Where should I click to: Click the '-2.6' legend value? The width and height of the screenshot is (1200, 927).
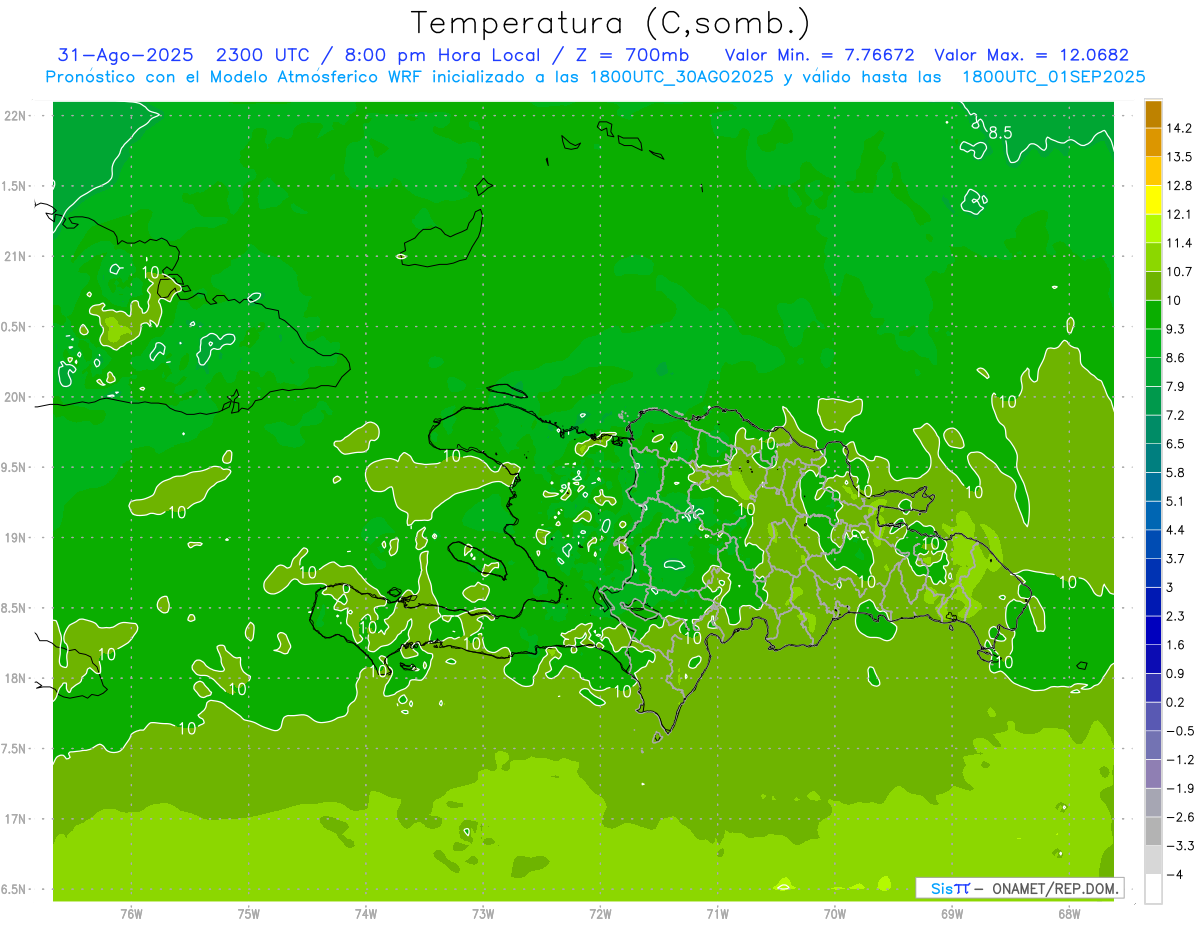pos(1179,816)
